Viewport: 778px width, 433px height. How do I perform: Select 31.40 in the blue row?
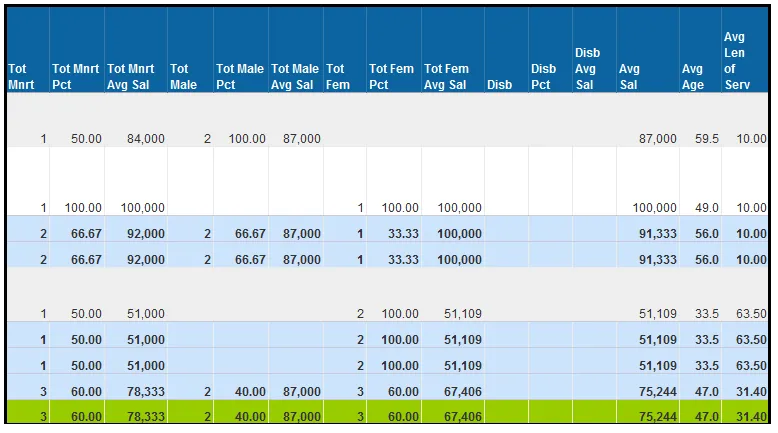[x=751, y=392]
